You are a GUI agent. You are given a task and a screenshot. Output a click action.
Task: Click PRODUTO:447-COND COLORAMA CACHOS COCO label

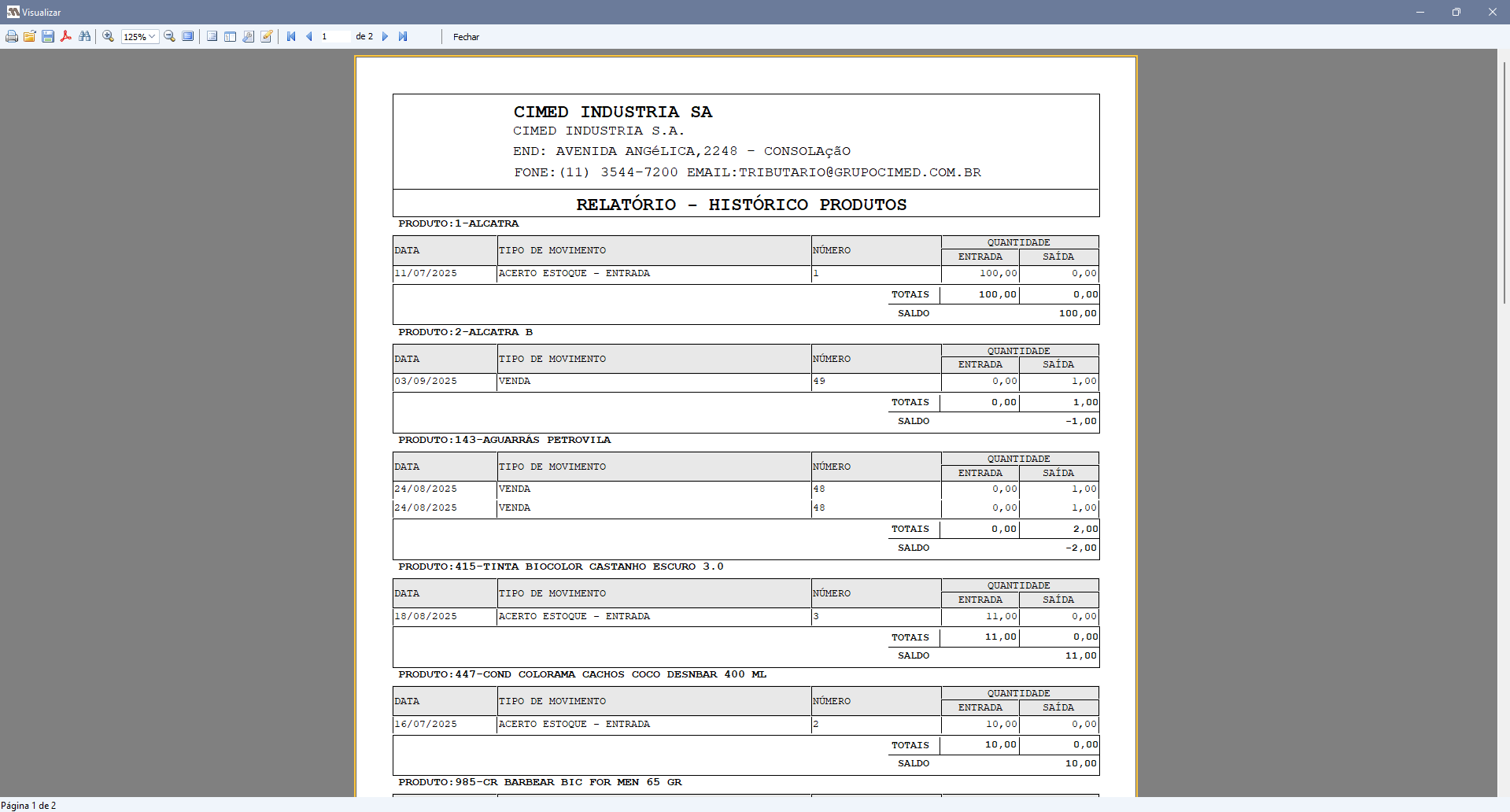(x=581, y=674)
